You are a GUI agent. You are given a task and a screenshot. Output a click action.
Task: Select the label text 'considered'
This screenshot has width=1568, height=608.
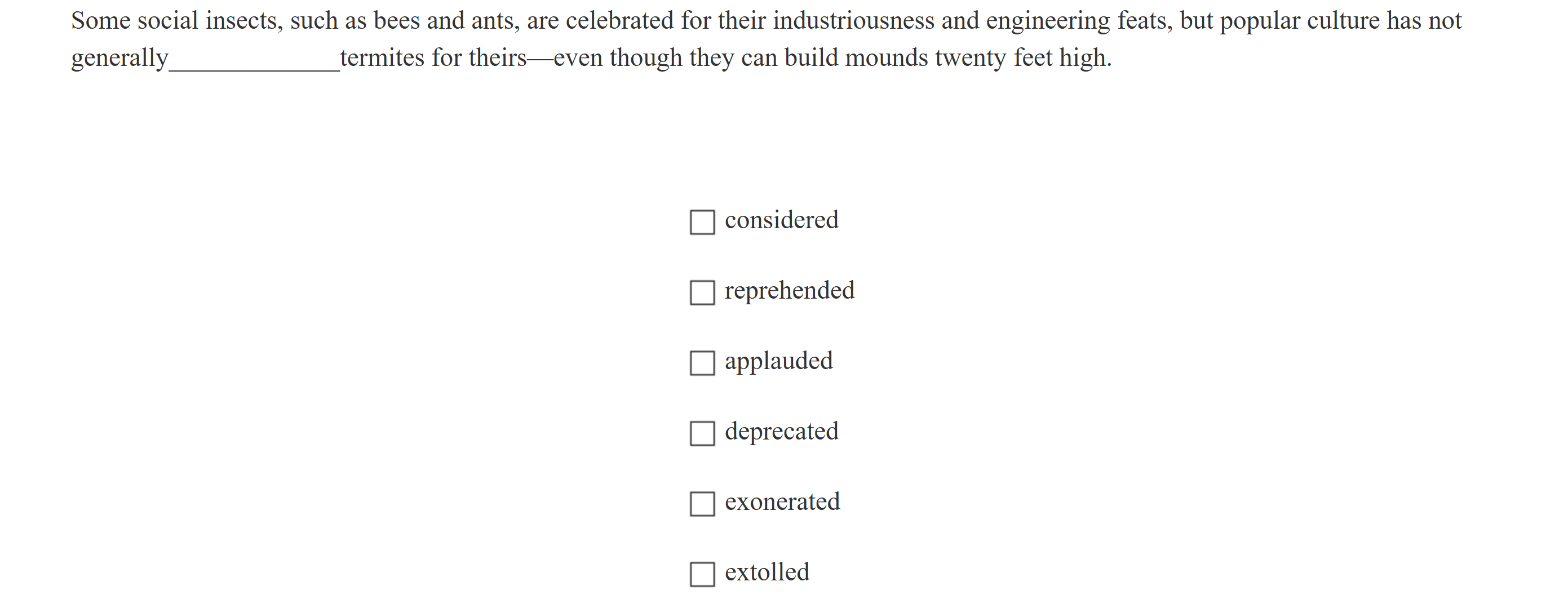click(781, 220)
